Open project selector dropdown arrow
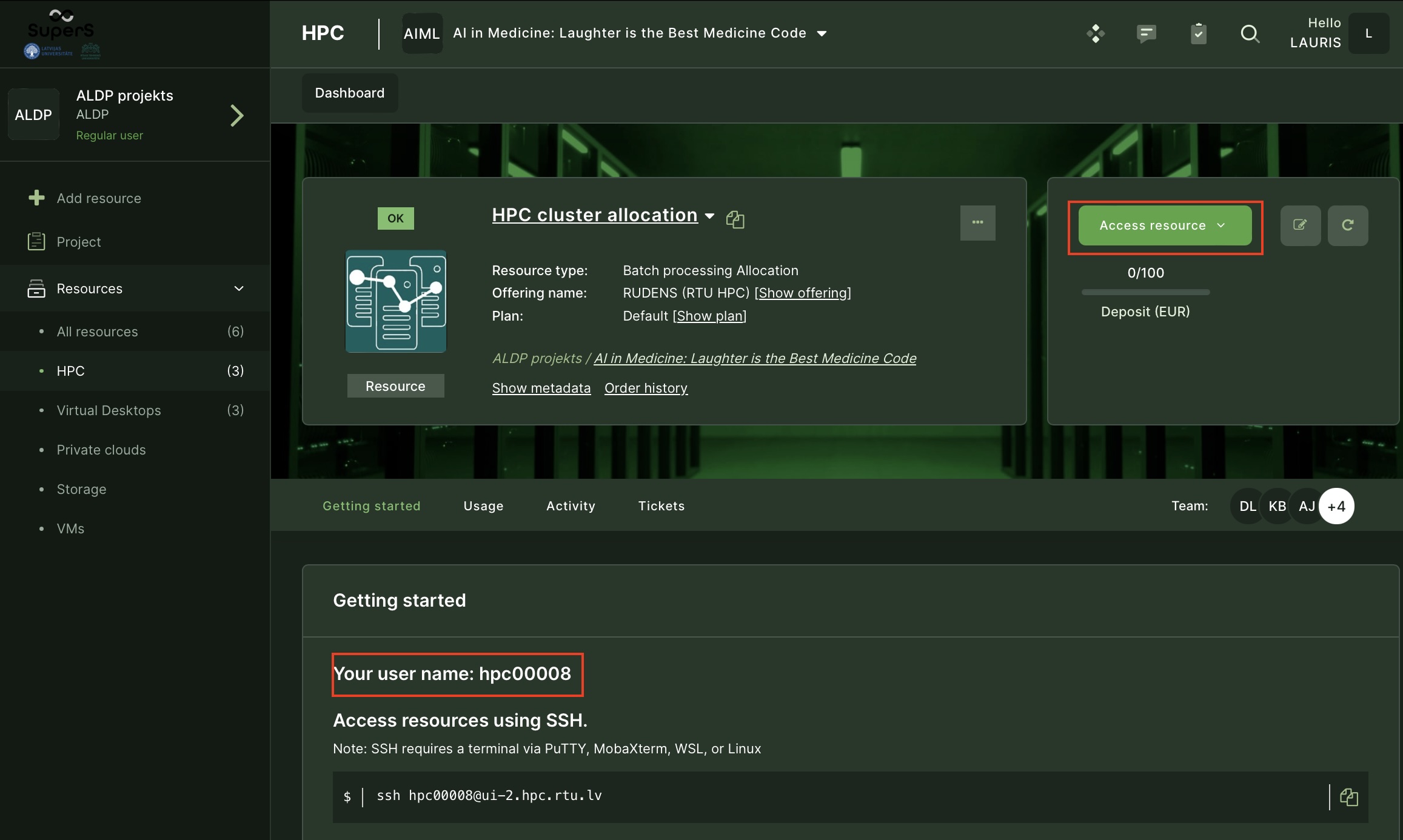 click(822, 33)
